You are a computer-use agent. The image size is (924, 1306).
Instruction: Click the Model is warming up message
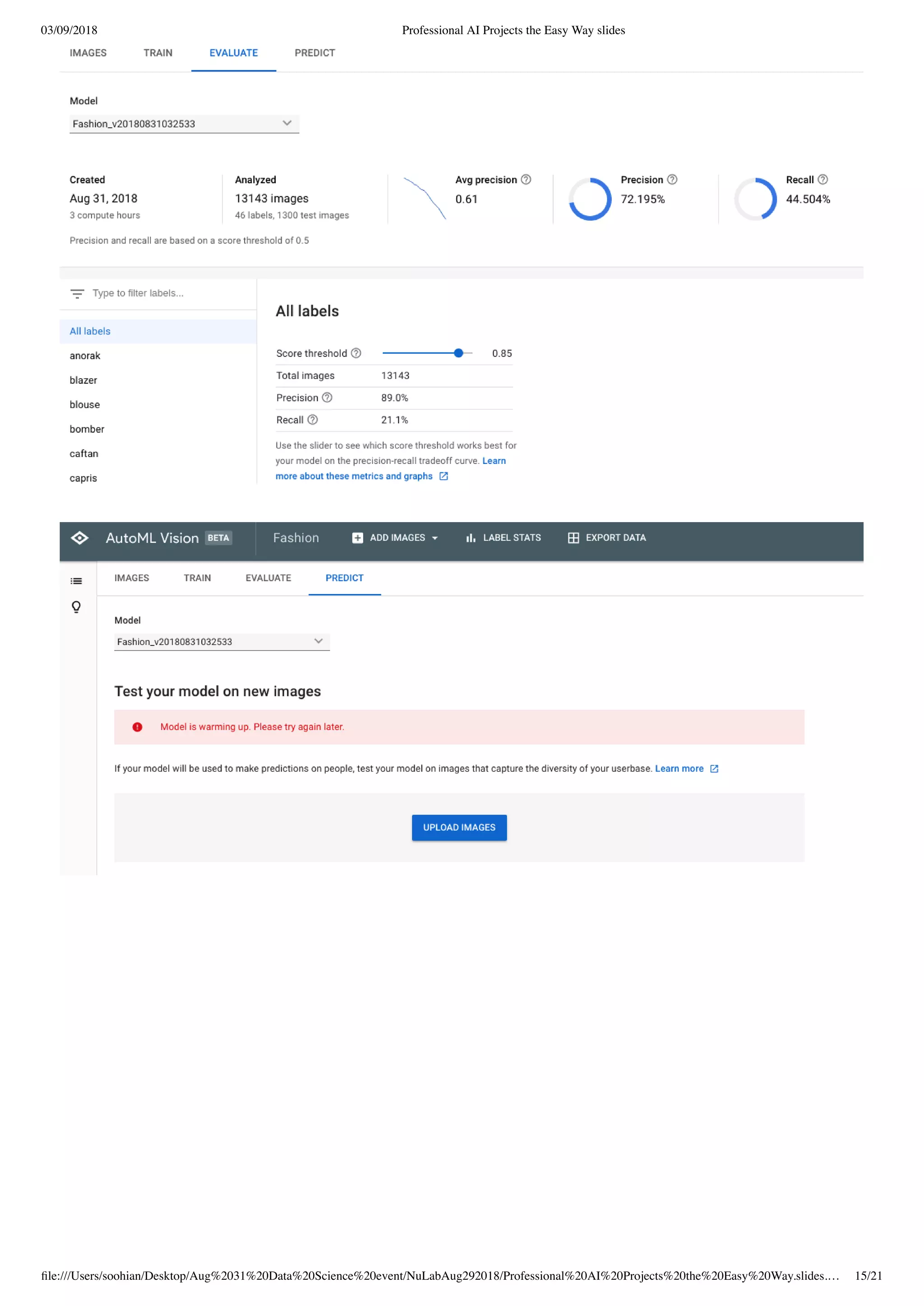click(x=252, y=727)
